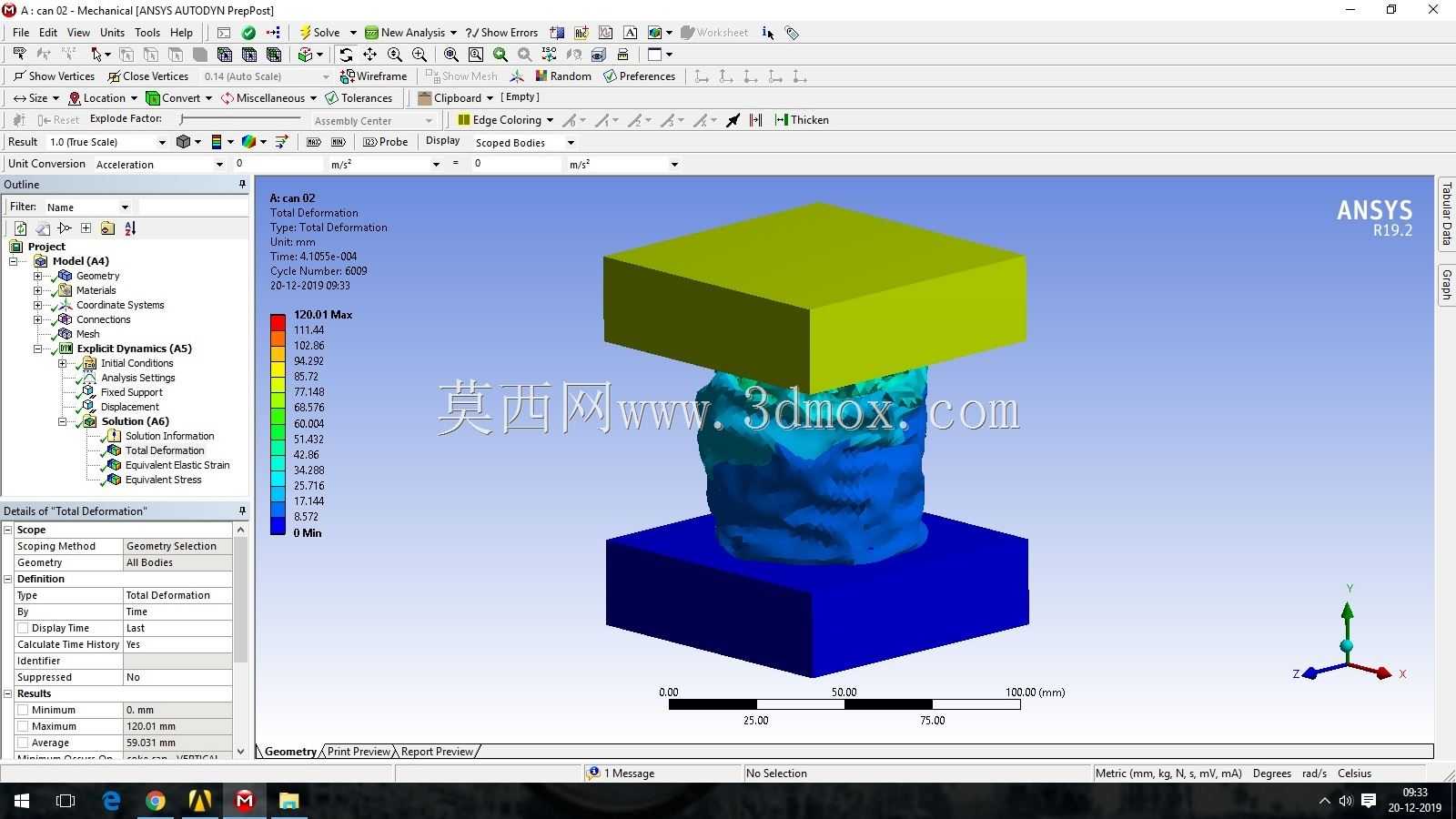
Task: Click the Show Errors button
Action: click(501, 33)
